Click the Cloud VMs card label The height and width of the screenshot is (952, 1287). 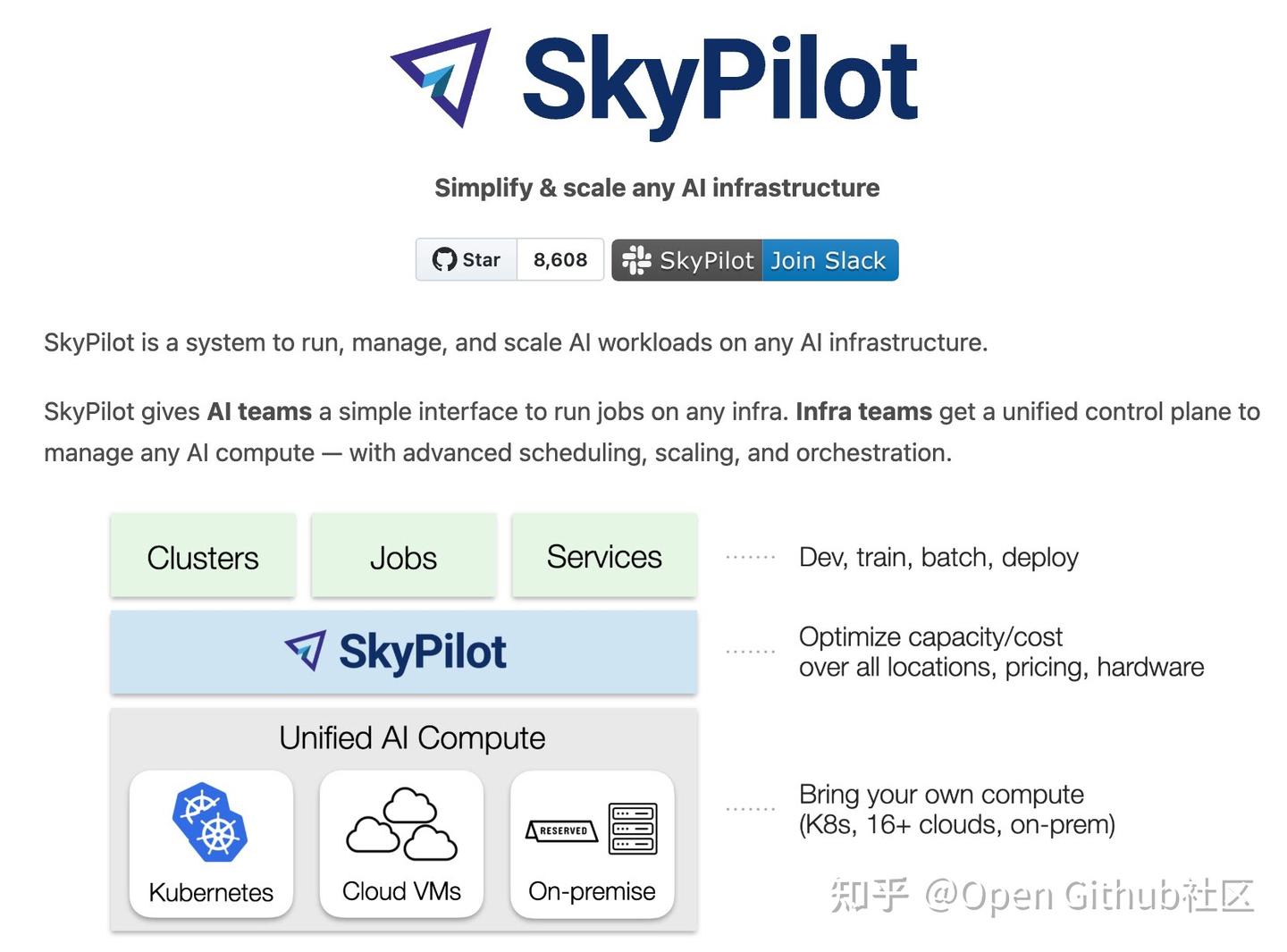pos(401,891)
